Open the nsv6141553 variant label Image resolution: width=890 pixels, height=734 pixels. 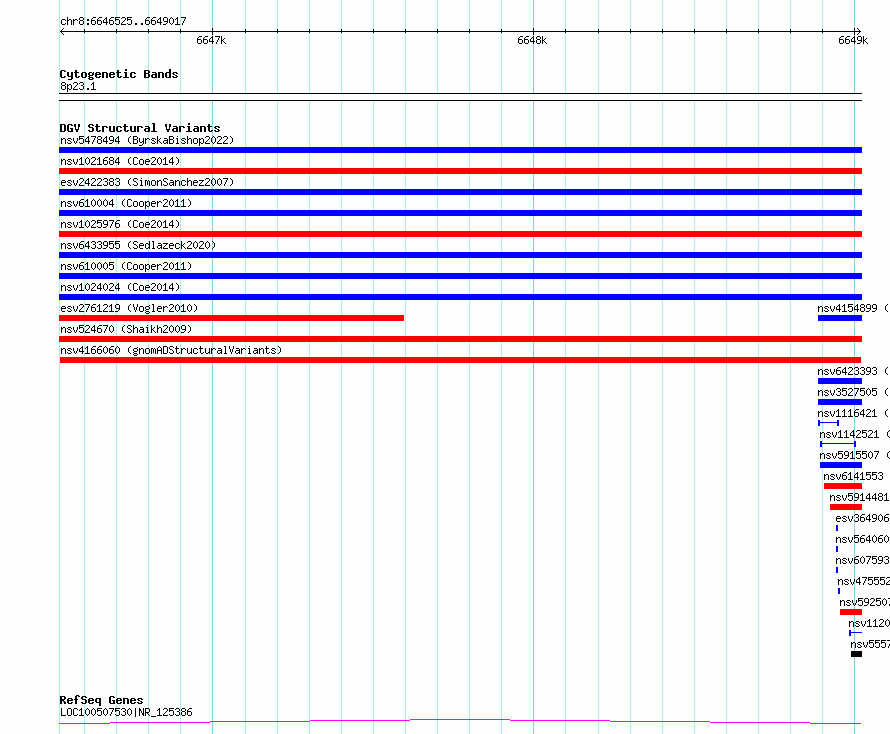coord(853,476)
